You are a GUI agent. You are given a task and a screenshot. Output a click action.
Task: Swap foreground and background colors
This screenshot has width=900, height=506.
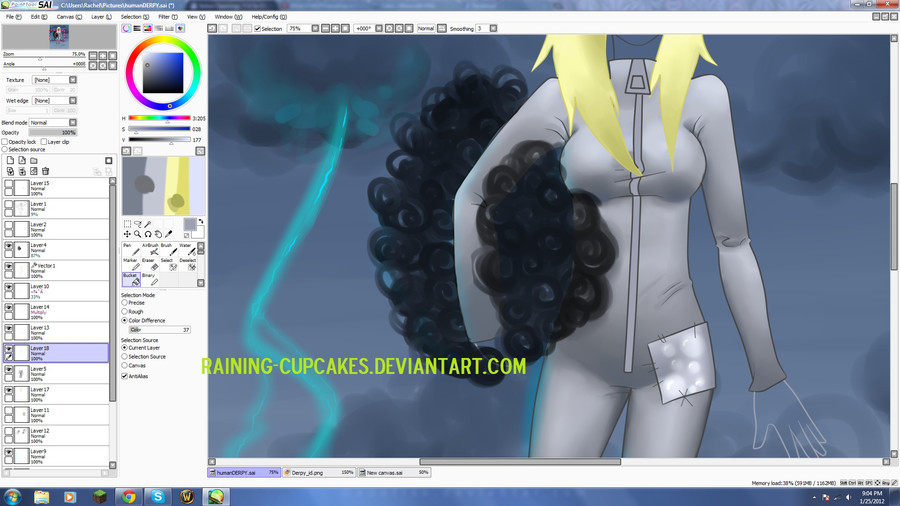201,221
